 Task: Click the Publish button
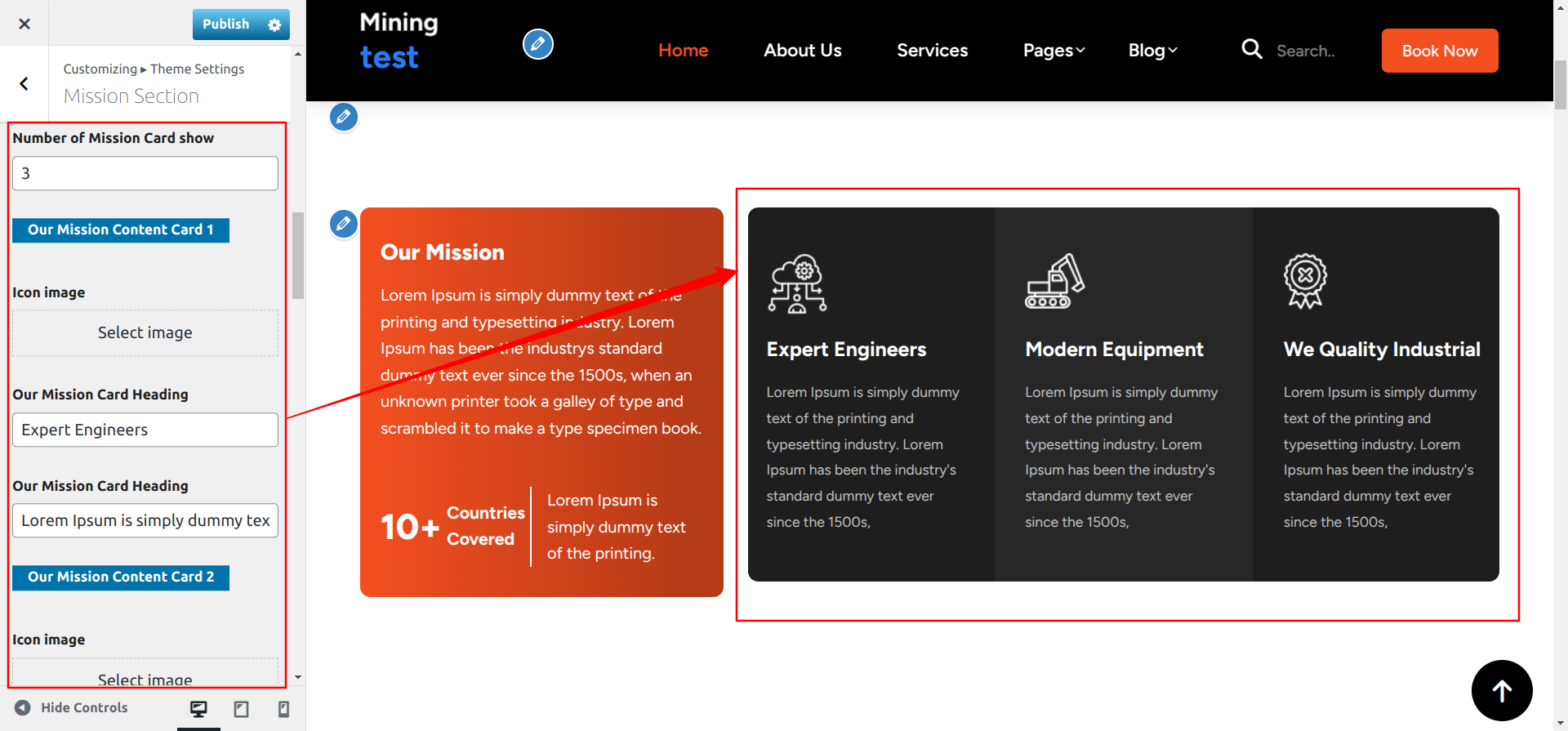coord(226,25)
